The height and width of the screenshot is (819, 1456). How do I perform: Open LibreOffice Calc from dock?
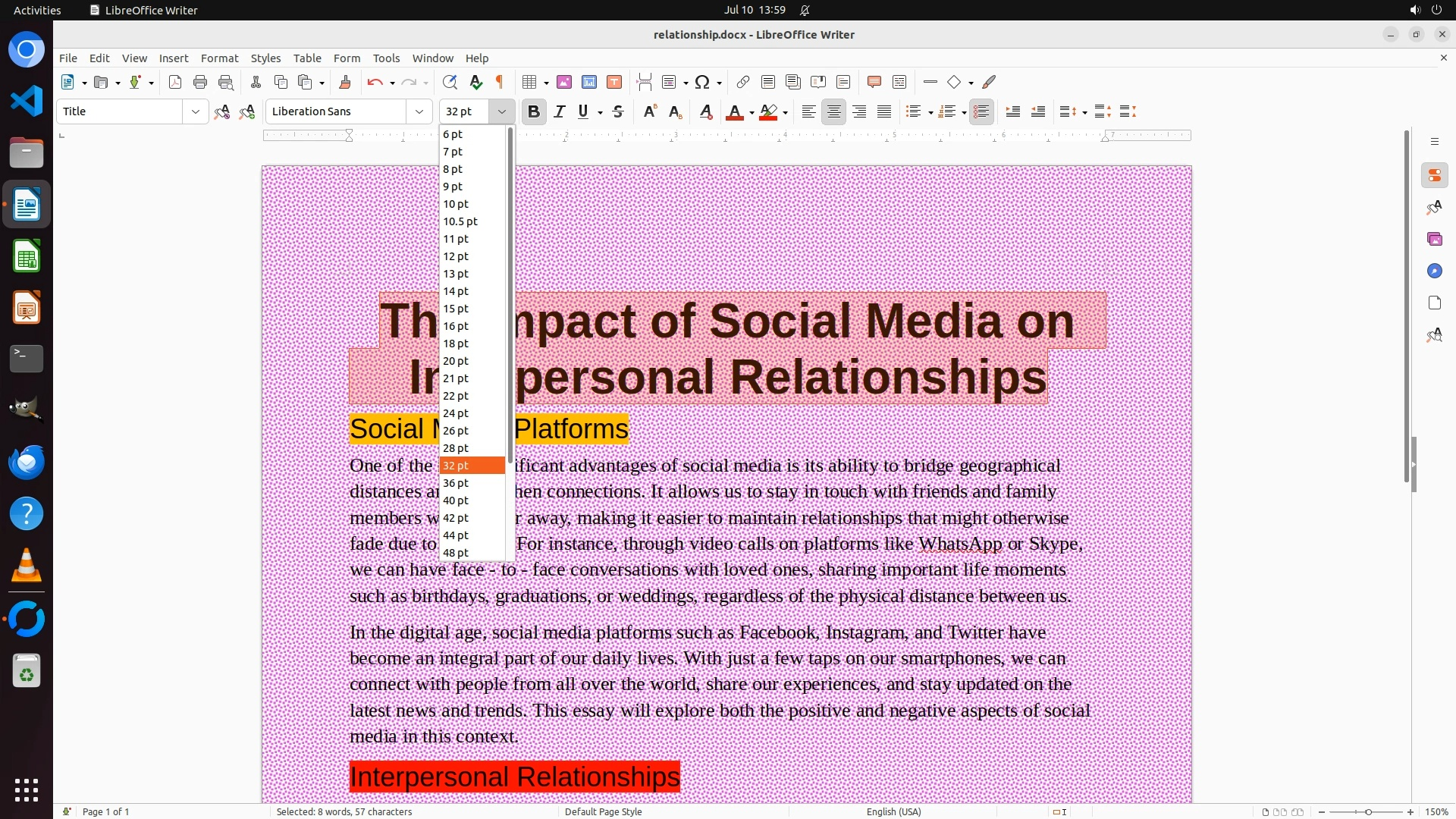(x=27, y=256)
